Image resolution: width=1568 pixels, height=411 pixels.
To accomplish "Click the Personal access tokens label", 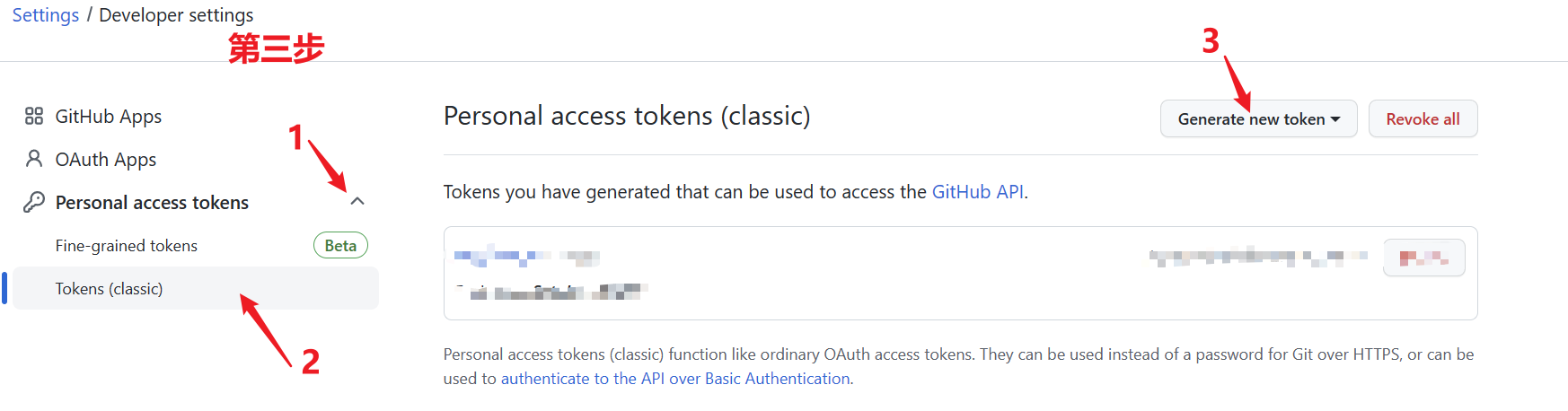I will pos(152,203).
